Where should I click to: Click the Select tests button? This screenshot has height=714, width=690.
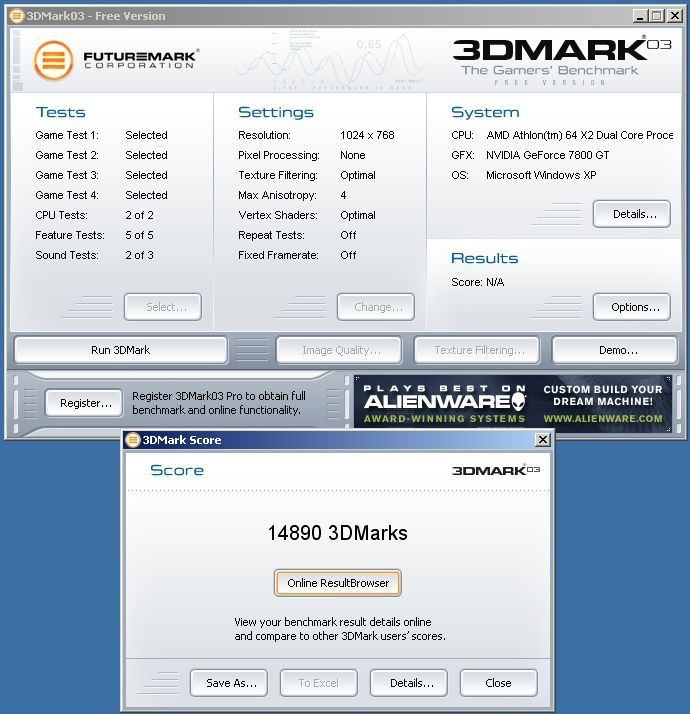163,307
